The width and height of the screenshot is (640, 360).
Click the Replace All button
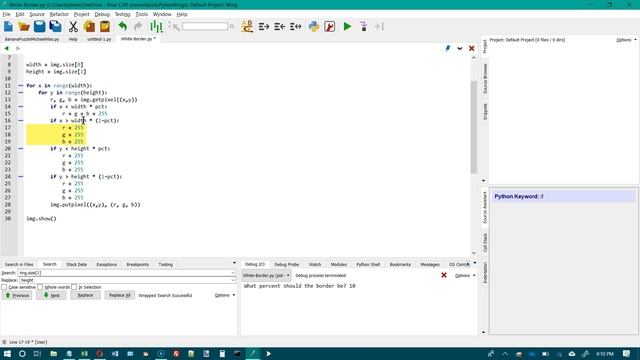tap(120, 295)
